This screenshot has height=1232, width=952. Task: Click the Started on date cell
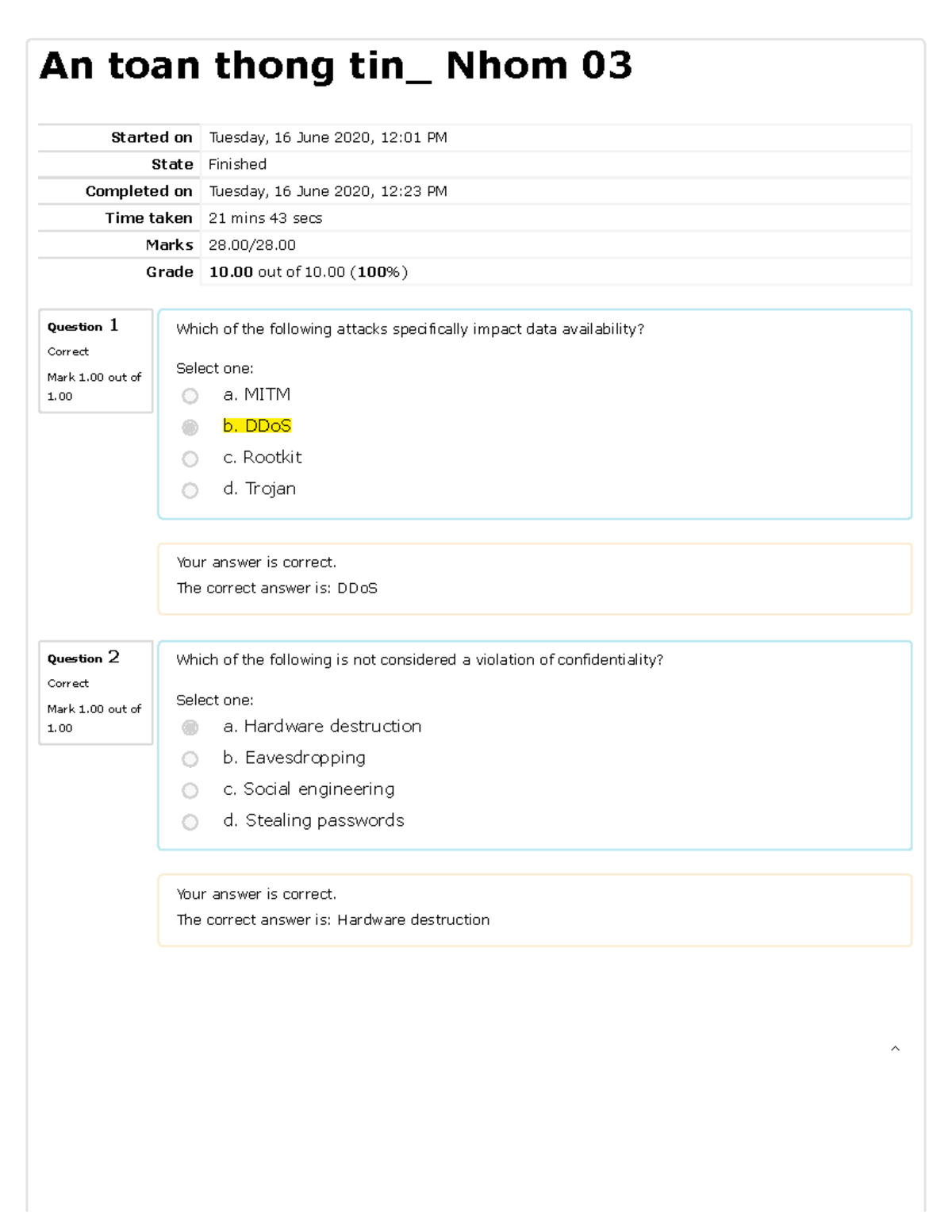556,137
